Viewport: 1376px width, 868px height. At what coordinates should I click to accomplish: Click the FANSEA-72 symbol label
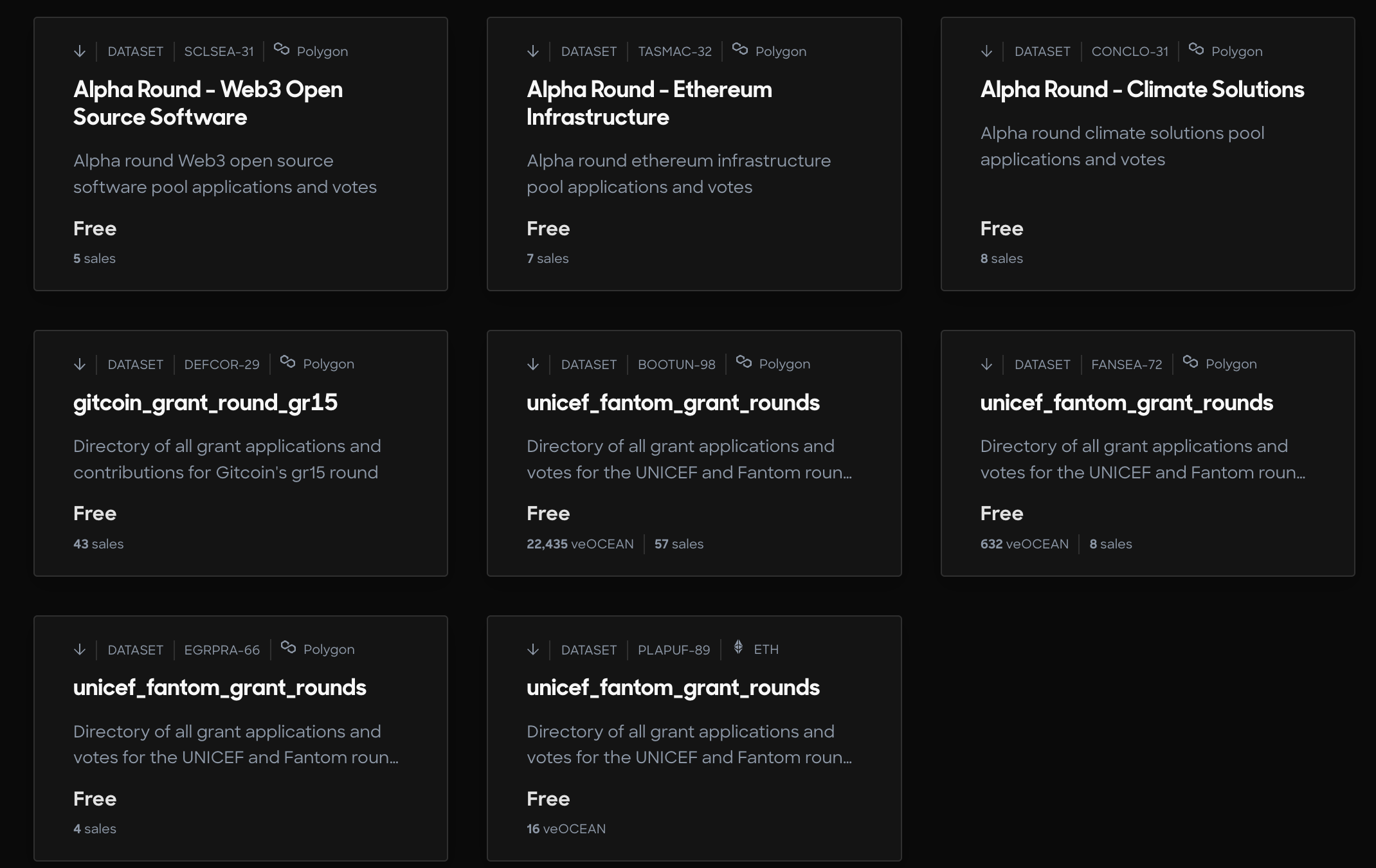[x=1127, y=365]
